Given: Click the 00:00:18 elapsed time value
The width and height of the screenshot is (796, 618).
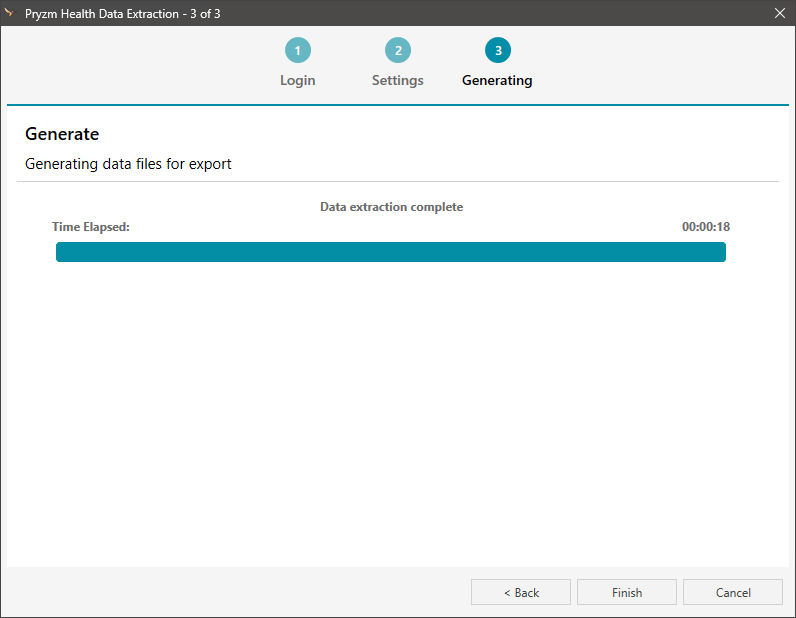Looking at the screenshot, I should point(705,227).
